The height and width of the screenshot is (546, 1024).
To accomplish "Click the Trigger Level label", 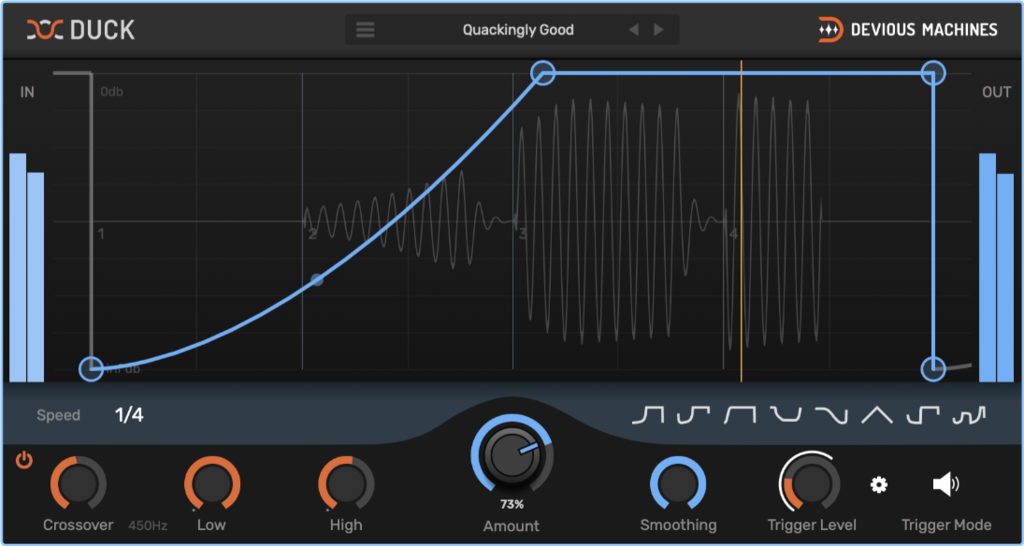I will [x=812, y=525].
